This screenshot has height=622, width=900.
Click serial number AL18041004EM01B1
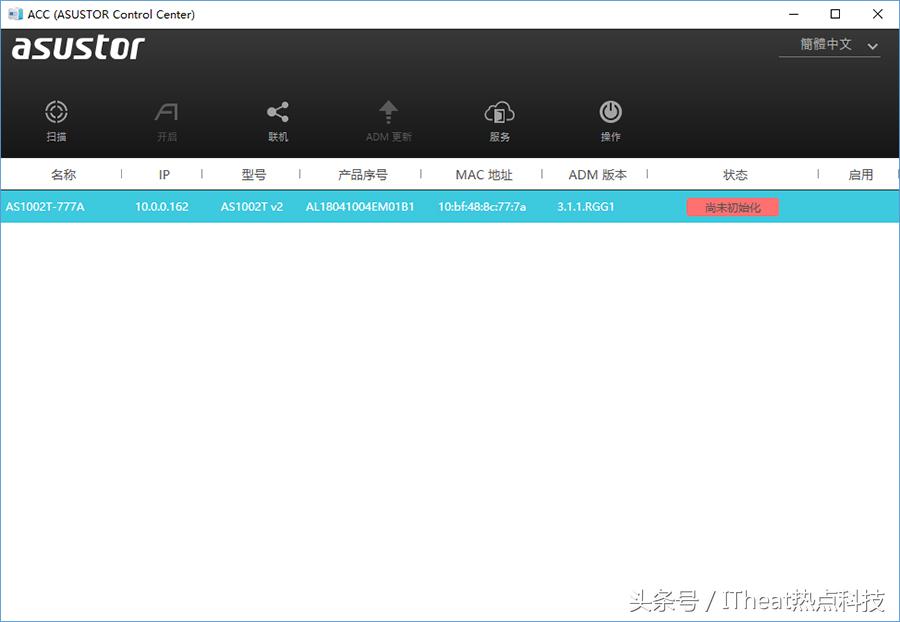(x=360, y=207)
